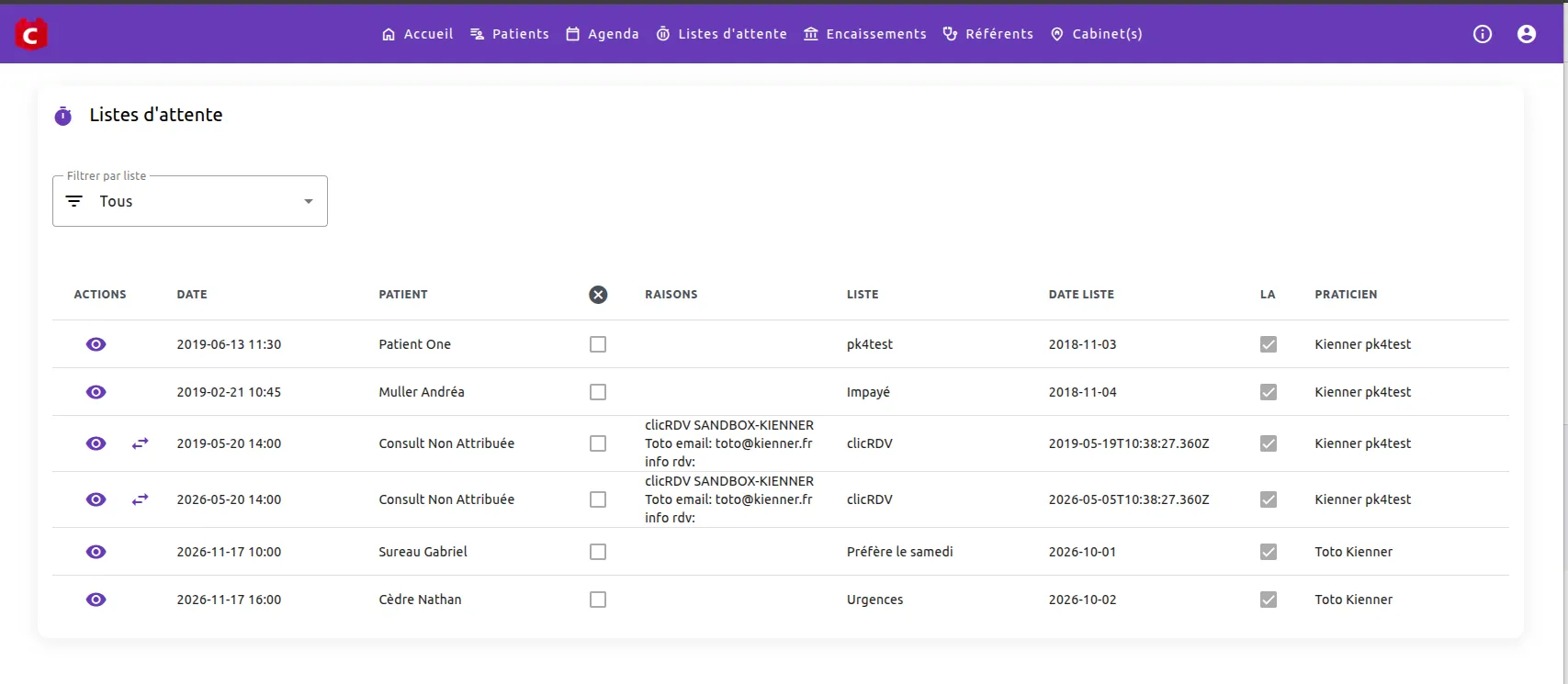Click the swap arrows icon for 2019-05-20 row
The height and width of the screenshot is (684, 1568).
click(140, 443)
